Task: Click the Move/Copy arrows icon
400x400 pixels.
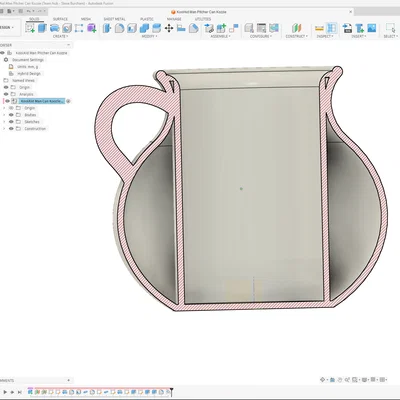Action: click(x=169, y=28)
